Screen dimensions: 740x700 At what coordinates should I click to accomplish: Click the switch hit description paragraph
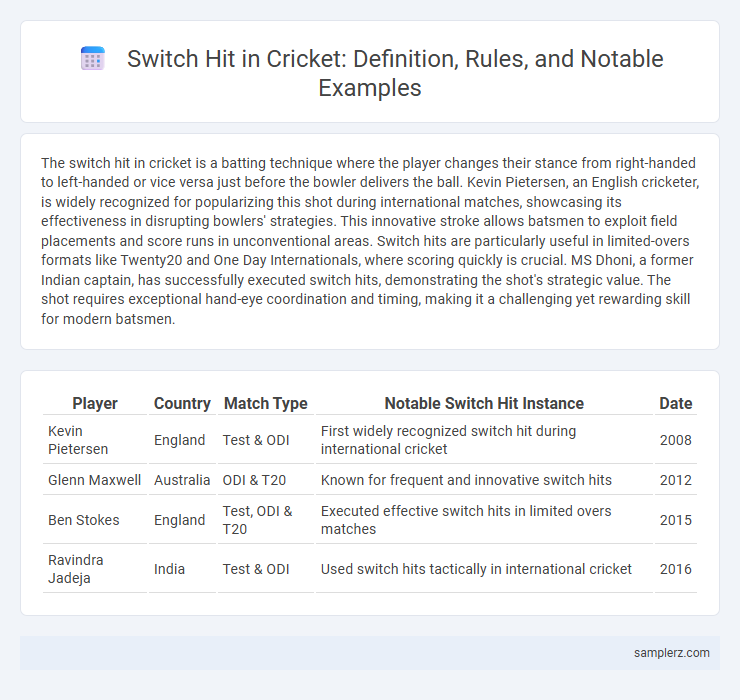370,241
